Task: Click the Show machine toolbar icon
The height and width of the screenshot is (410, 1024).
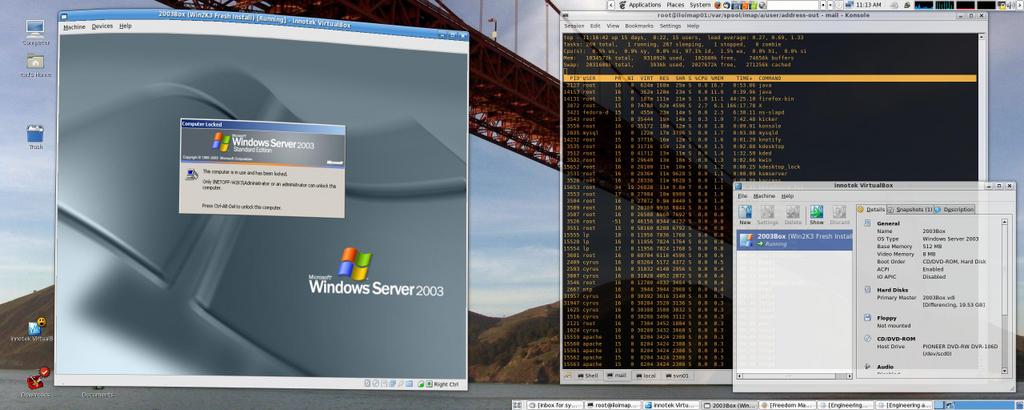Action: click(x=816, y=215)
